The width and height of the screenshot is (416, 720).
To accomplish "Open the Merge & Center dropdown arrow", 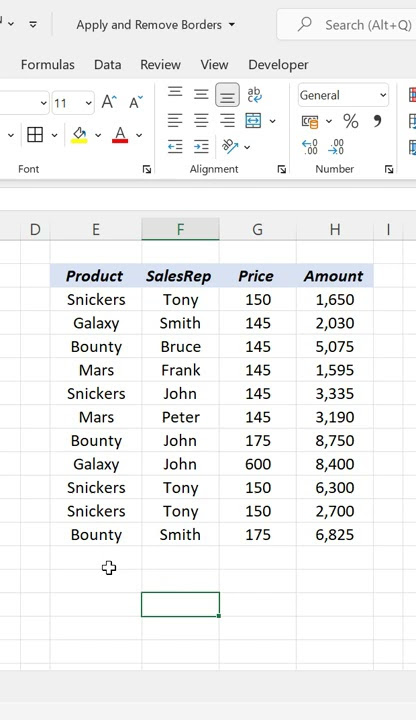I will coord(272,121).
